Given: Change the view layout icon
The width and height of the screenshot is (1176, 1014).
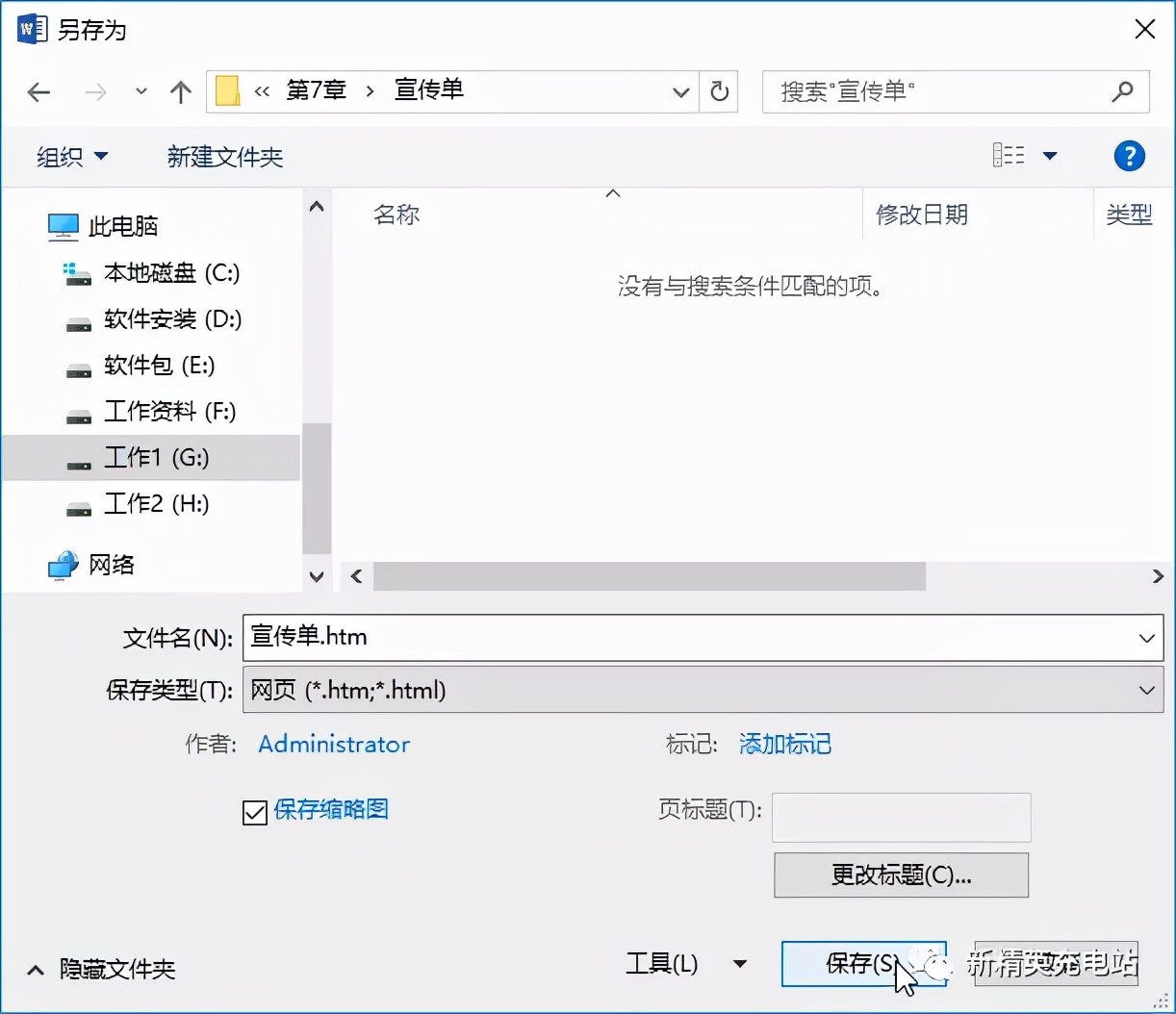Looking at the screenshot, I should click(x=1009, y=155).
